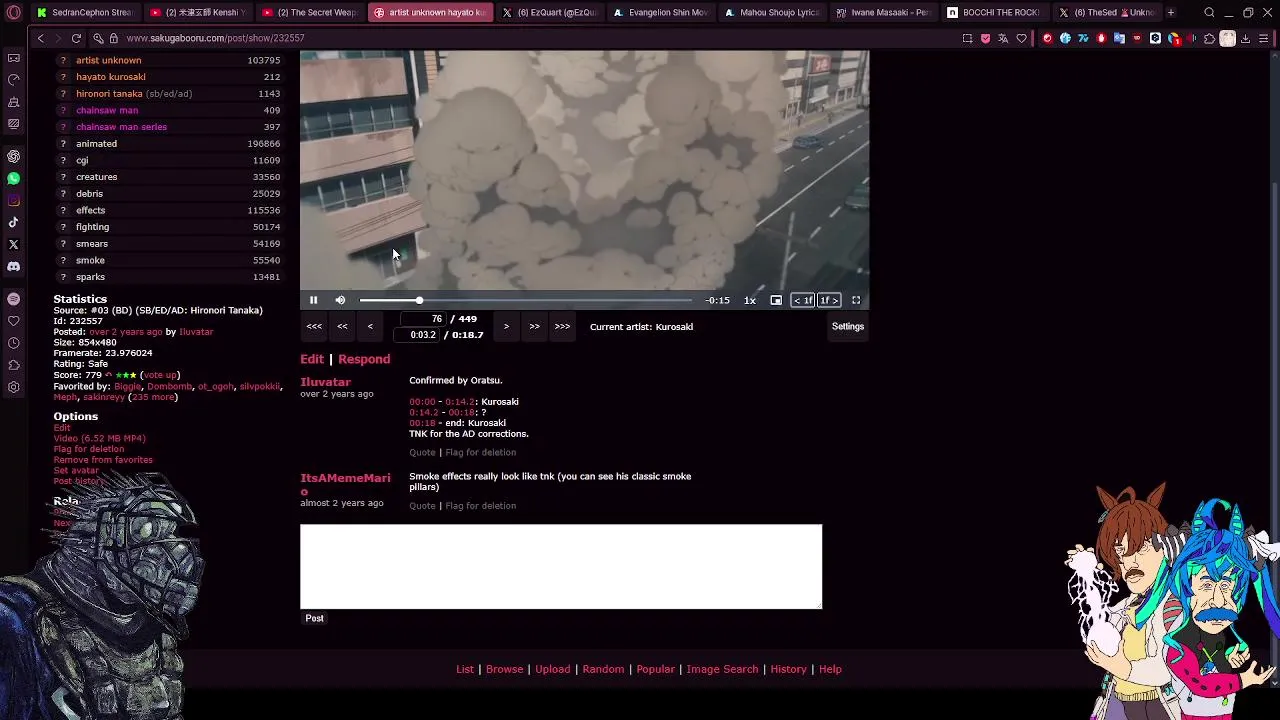Open a new browser tab with plus
The height and width of the screenshot is (720, 1280).
1171,13
